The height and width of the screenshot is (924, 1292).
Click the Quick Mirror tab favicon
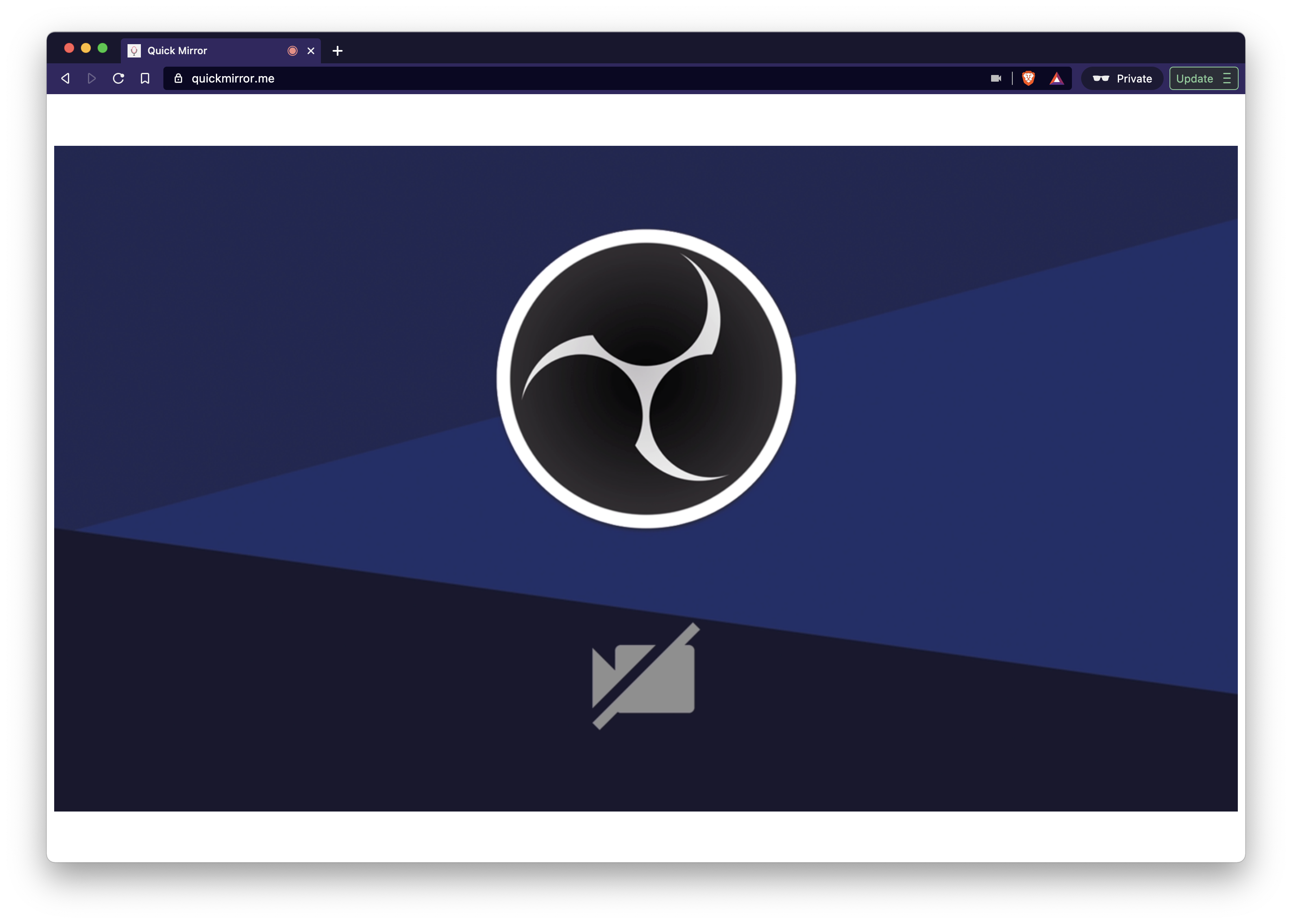tap(134, 51)
